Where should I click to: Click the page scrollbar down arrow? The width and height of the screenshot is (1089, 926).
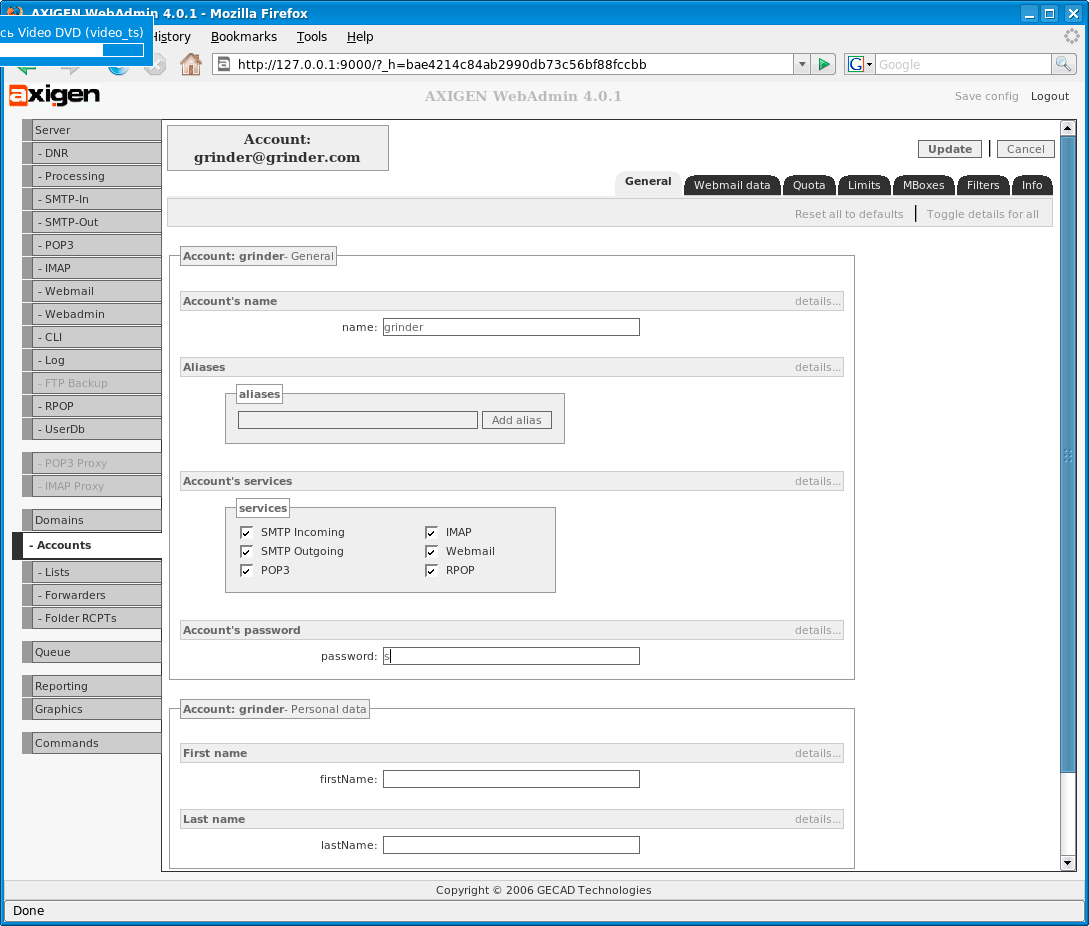[x=1067, y=863]
